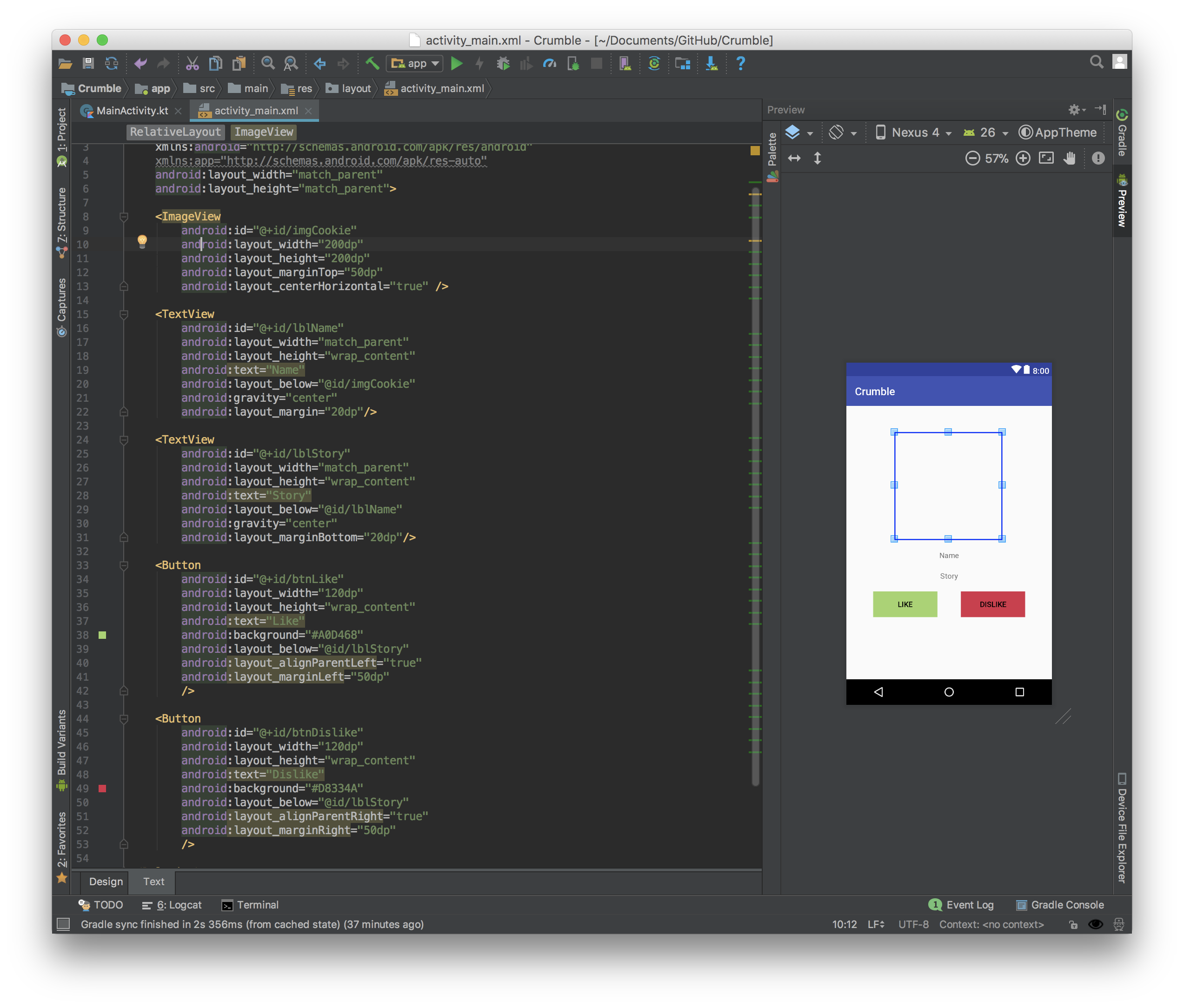Screen dimensions: 1184x1008
Task: Click Sync Project with Gradle Files icon
Action: pos(654,63)
